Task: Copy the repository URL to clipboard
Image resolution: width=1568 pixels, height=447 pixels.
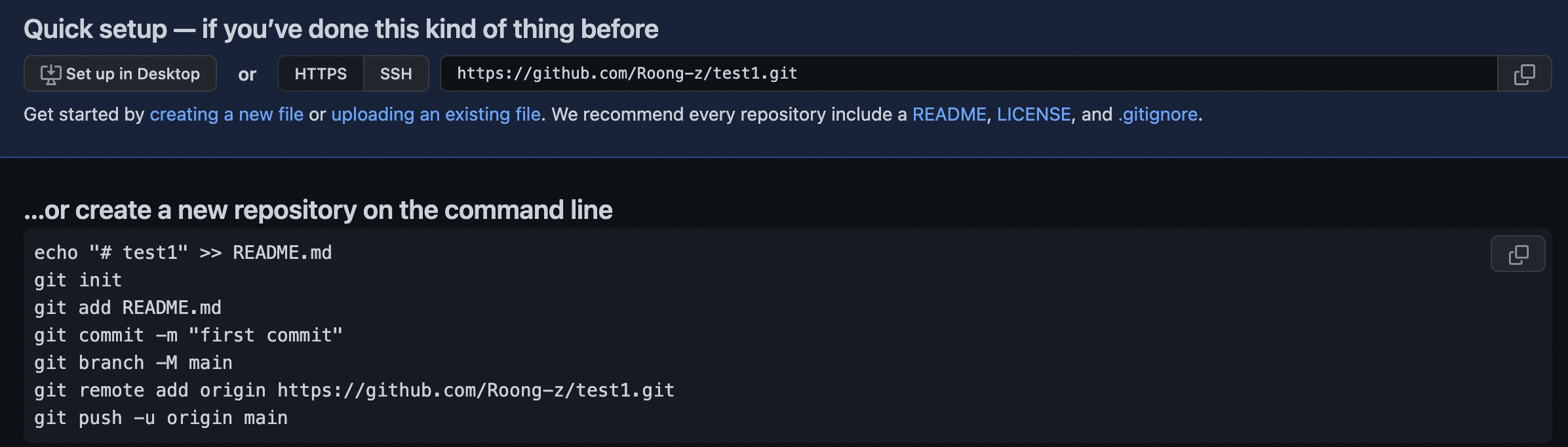Action: 1524,74
